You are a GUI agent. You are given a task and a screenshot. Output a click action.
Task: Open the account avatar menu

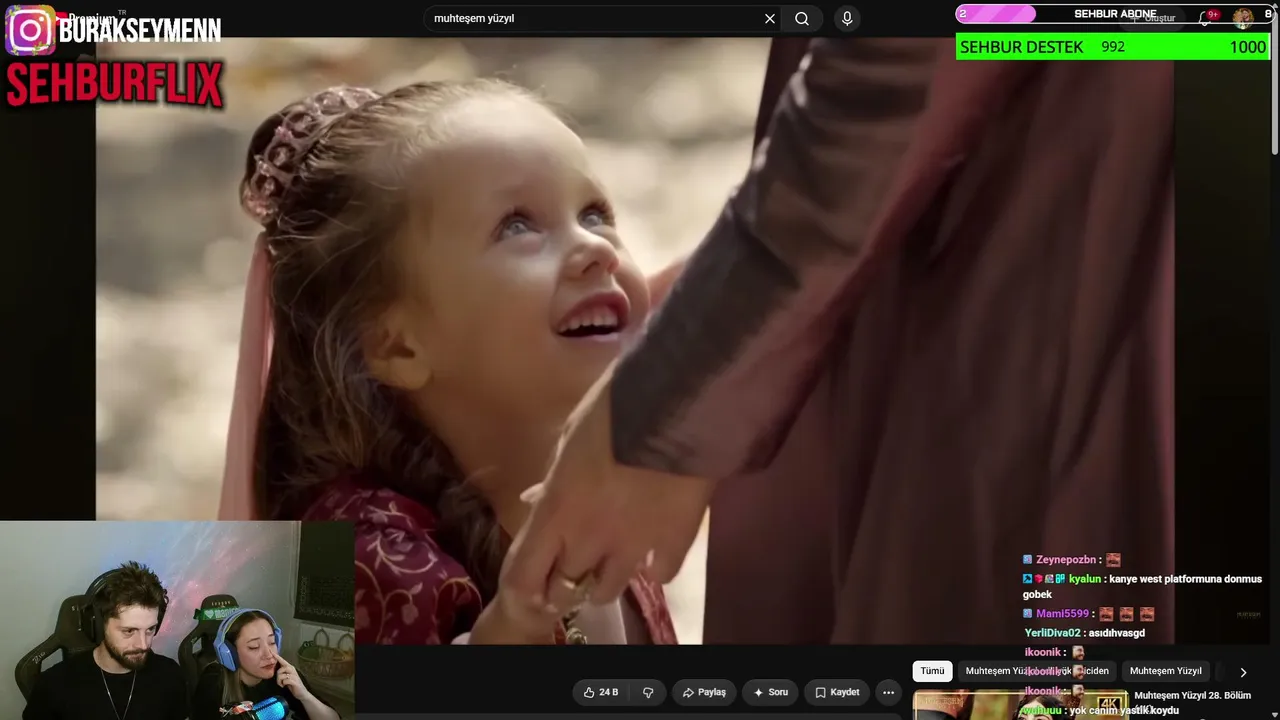tap(1242, 17)
